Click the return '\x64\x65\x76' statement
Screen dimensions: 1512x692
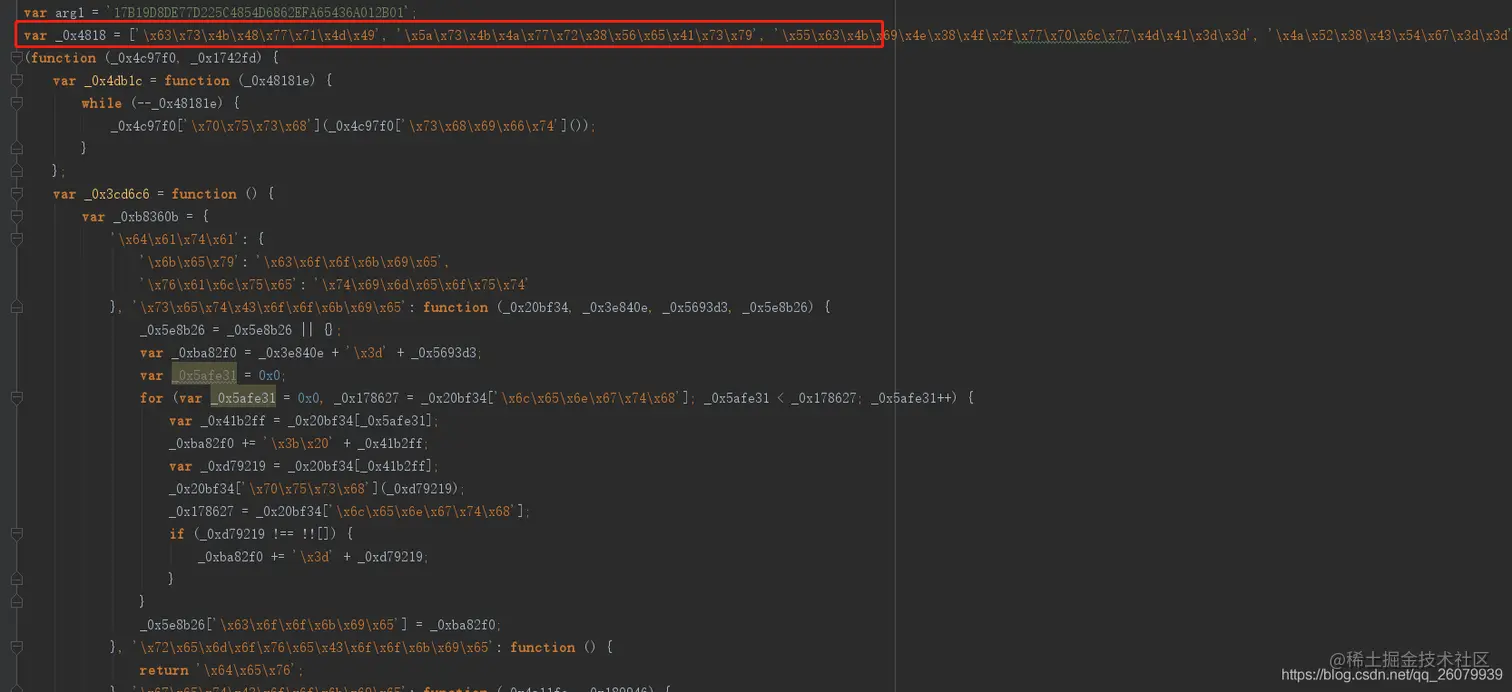[x=222, y=670]
